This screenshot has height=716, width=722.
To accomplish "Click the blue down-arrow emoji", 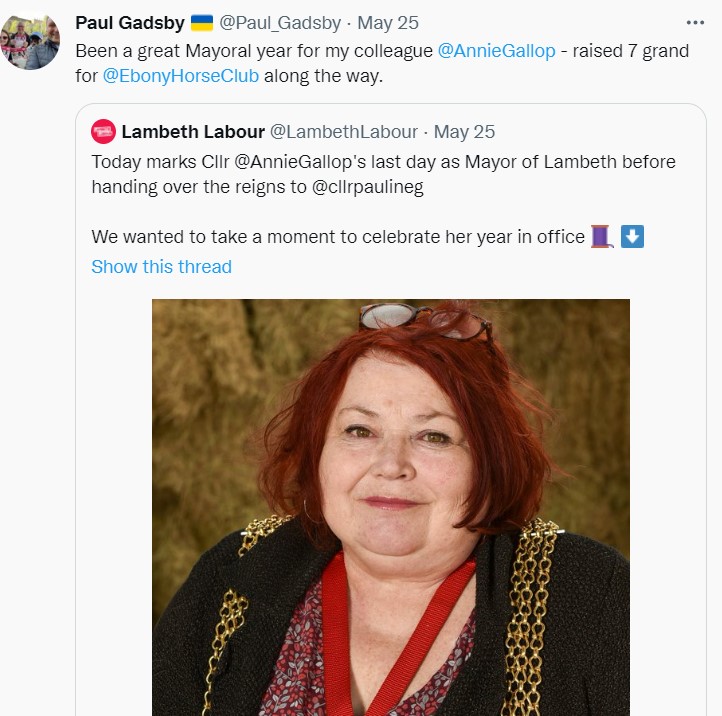I will pyautogui.click(x=632, y=237).
